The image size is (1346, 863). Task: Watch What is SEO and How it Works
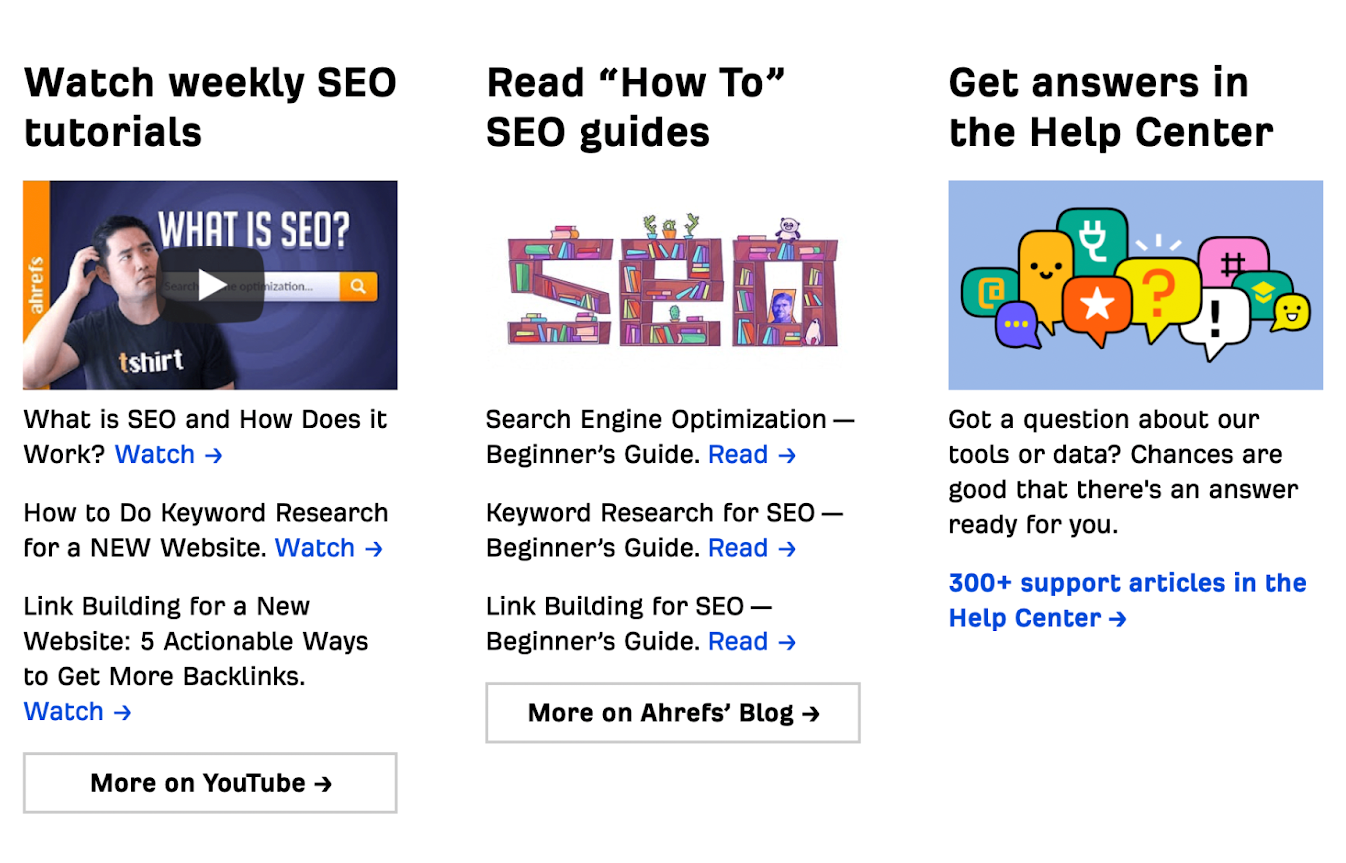coord(168,454)
